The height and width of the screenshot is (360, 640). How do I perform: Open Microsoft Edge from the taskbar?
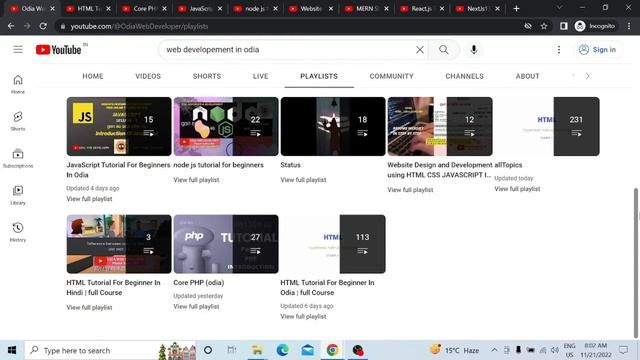(282, 350)
